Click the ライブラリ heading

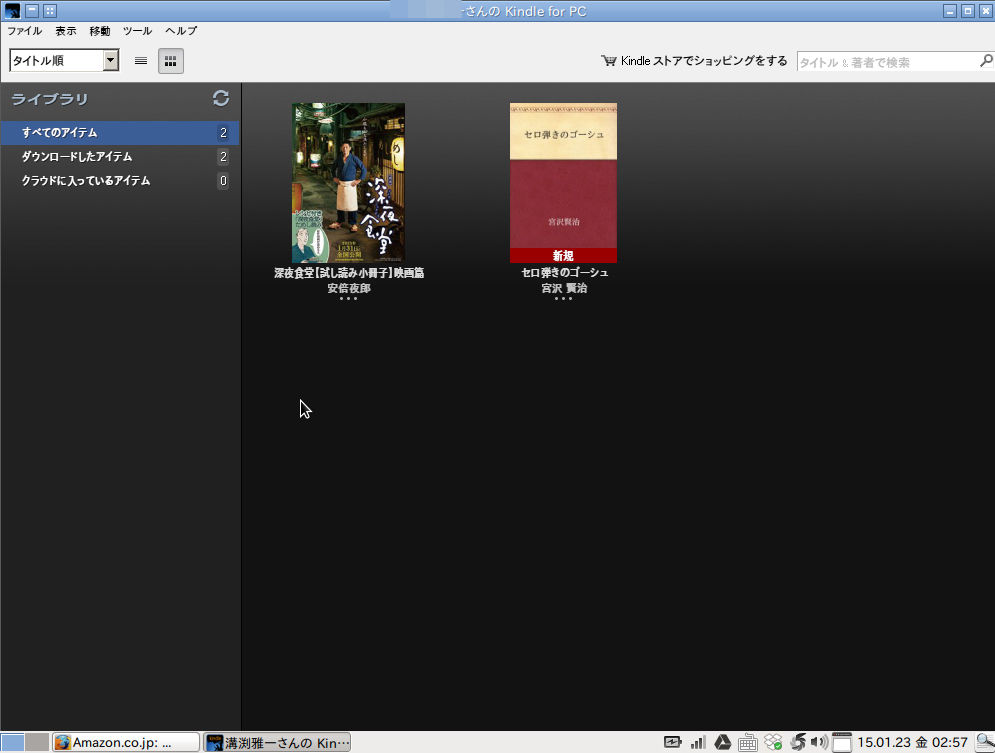49,99
